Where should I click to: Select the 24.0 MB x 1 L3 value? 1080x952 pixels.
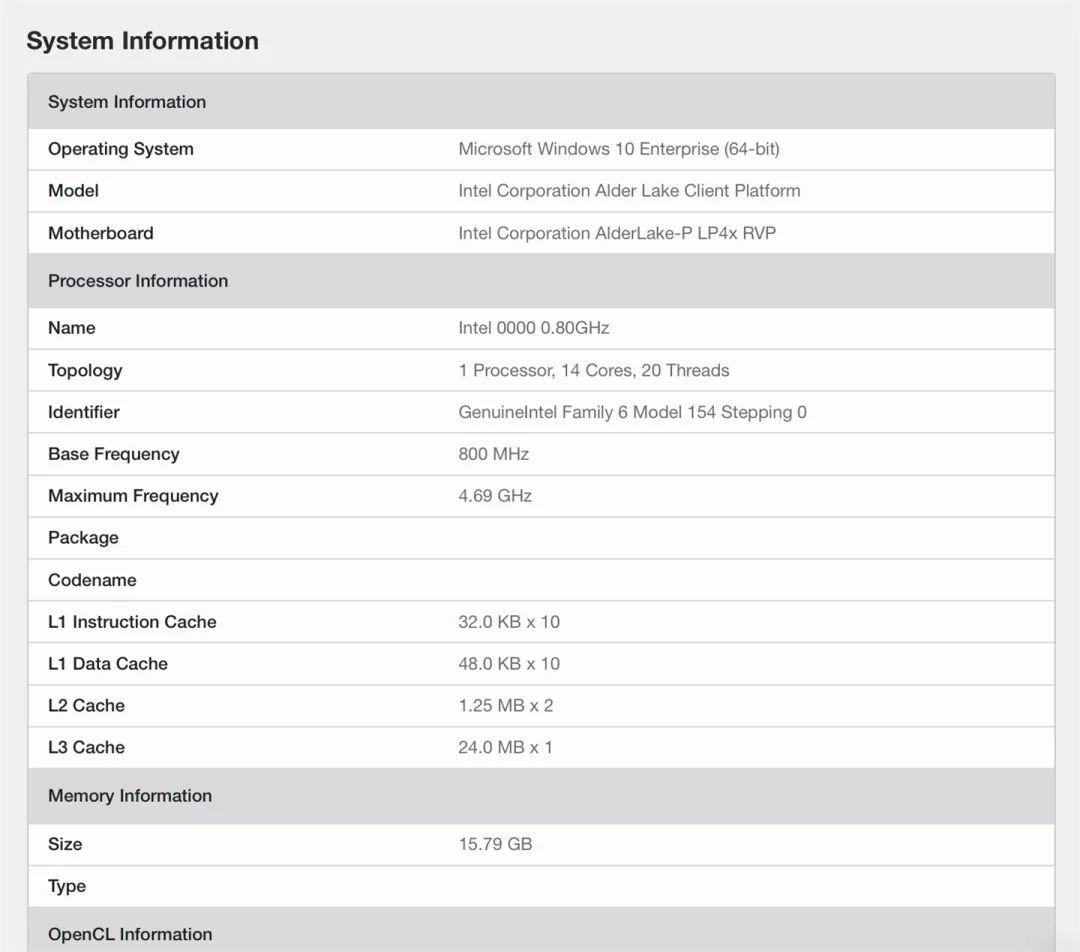(505, 748)
